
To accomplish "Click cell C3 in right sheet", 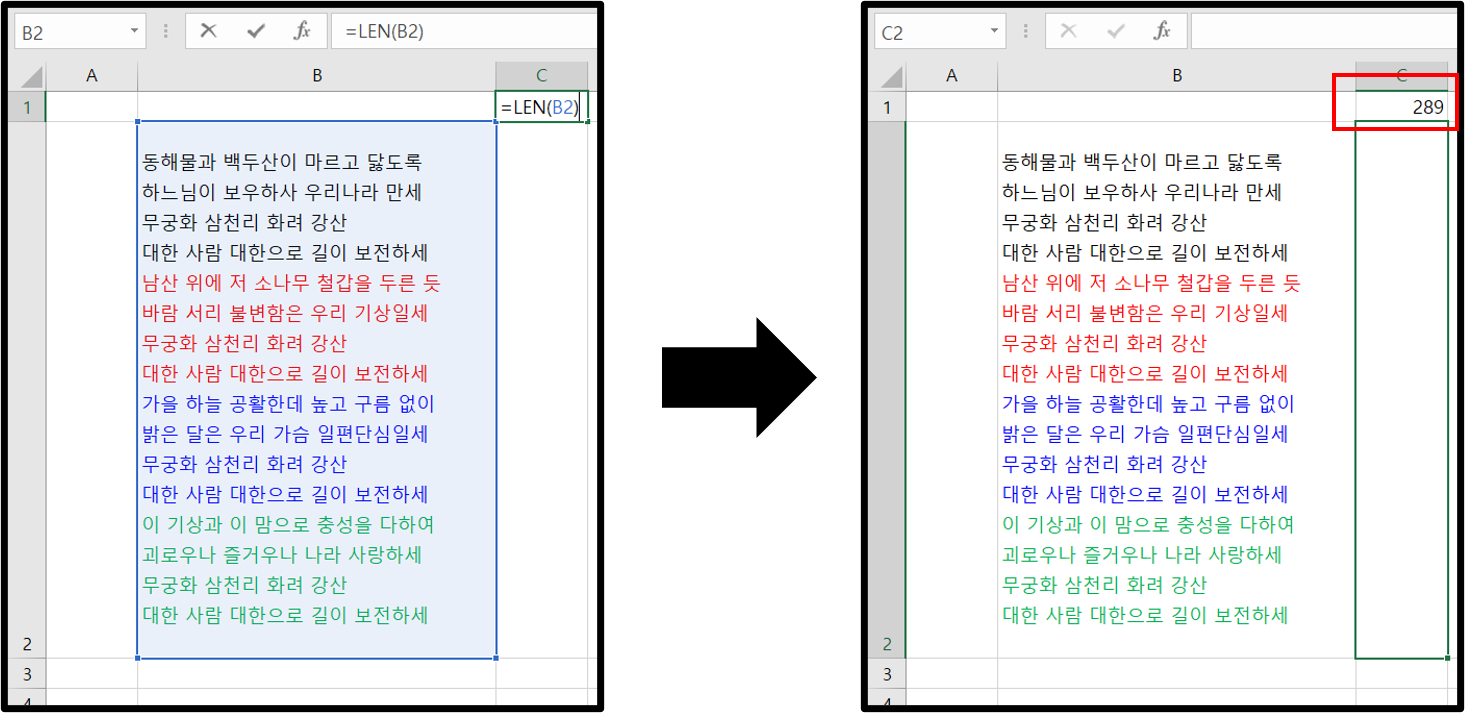I will 1402,673.
